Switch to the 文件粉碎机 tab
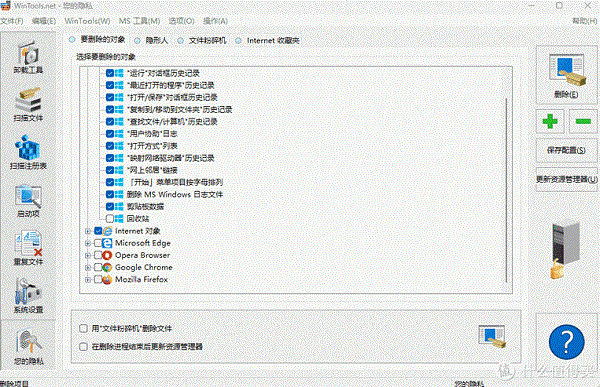This screenshot has width=600, height=387. [x=202, y=40]
